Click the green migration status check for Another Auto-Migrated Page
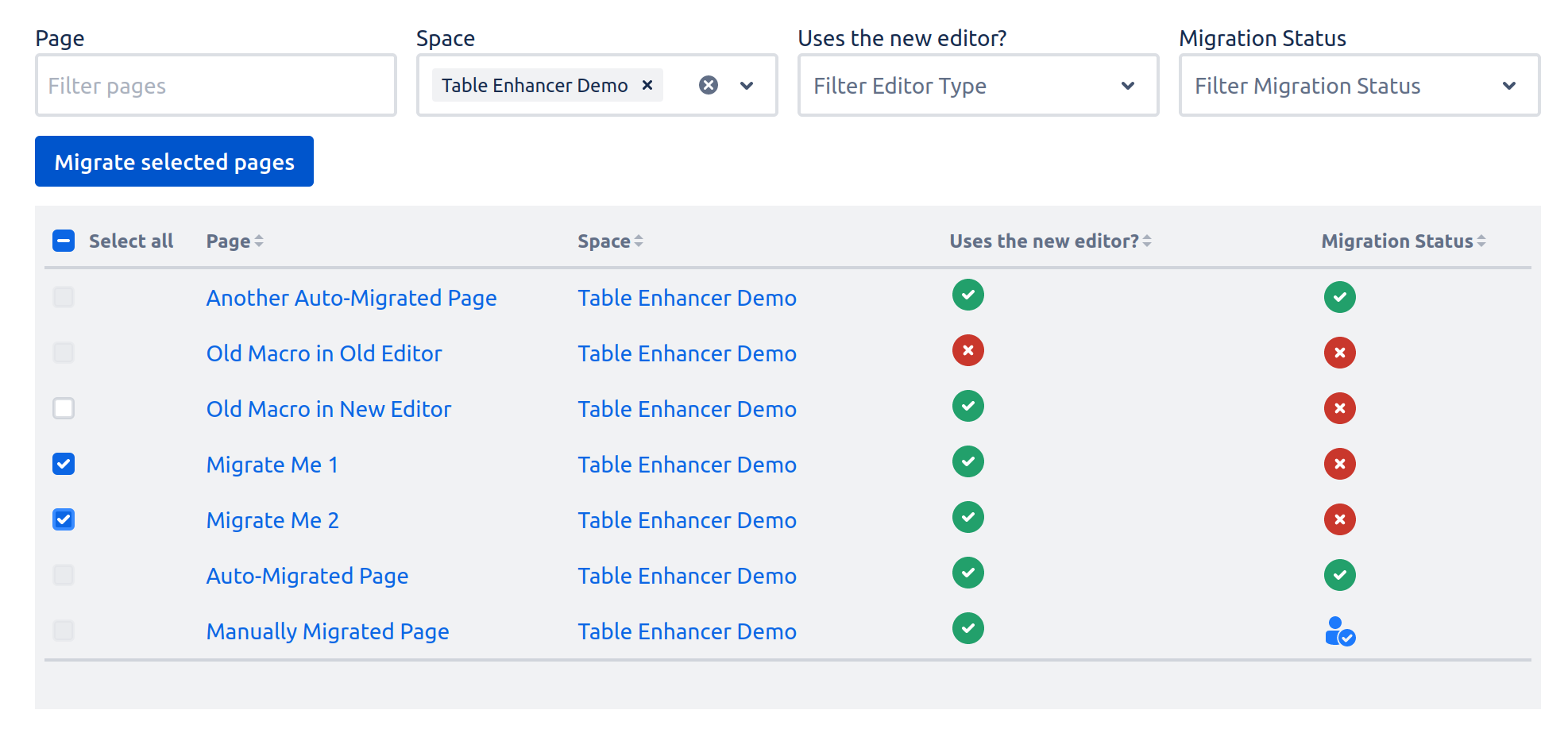The image size is (1568, 737). (x=1340, y=297)
